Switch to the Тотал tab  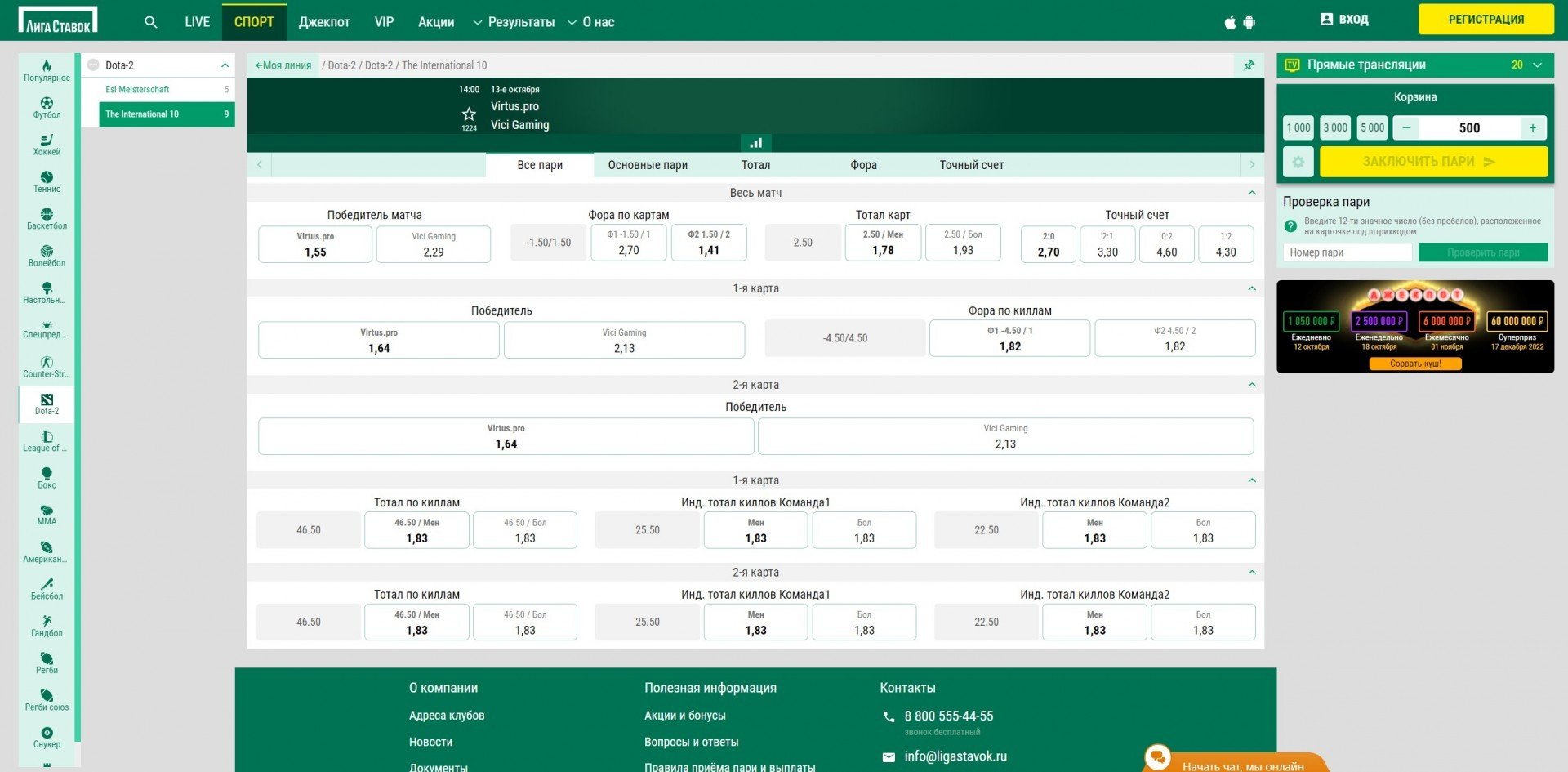pyautogui.click(x=755, y=165)
